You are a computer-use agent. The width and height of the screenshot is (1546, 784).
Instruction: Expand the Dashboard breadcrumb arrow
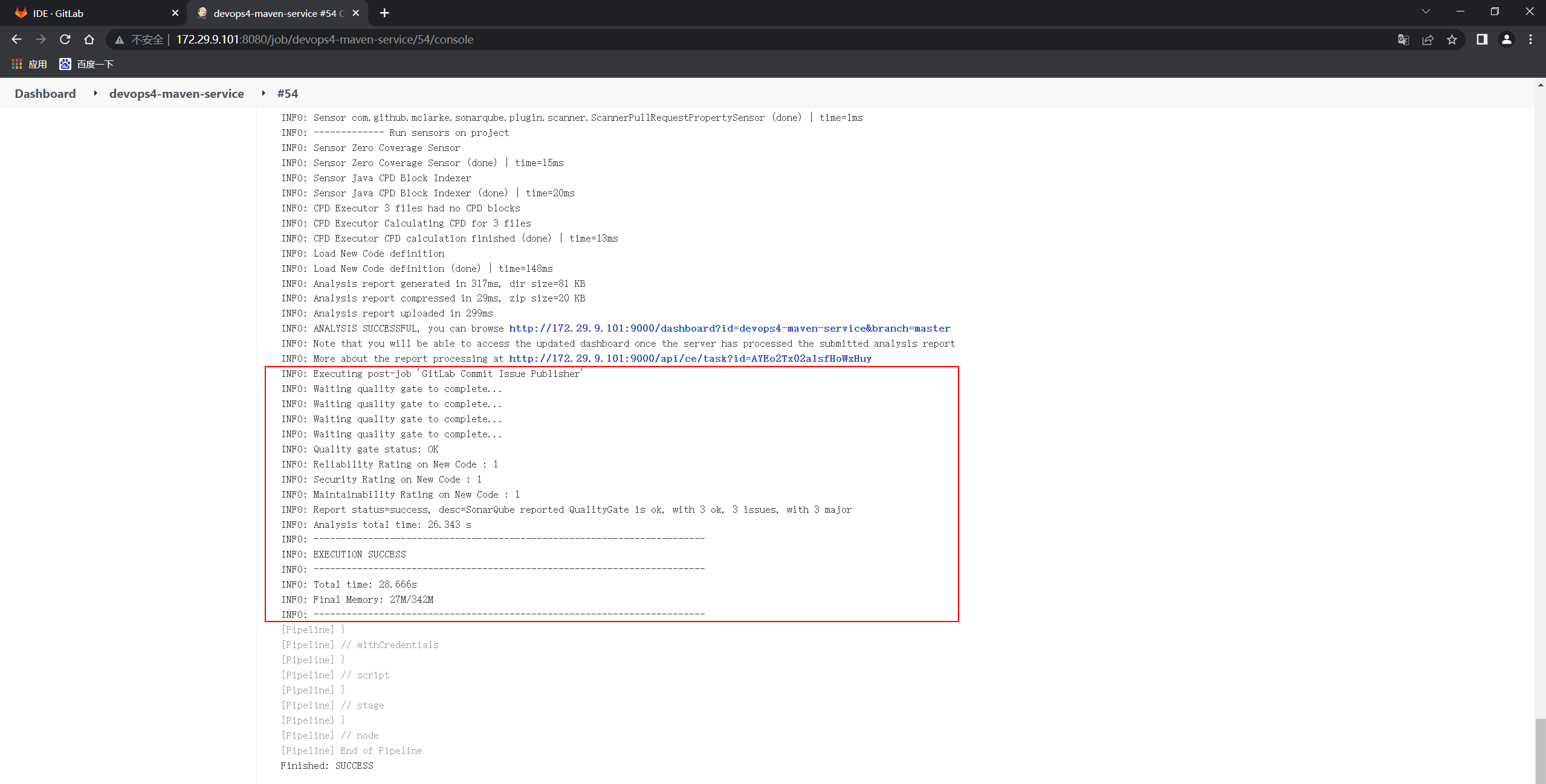[x=95, y=93]
